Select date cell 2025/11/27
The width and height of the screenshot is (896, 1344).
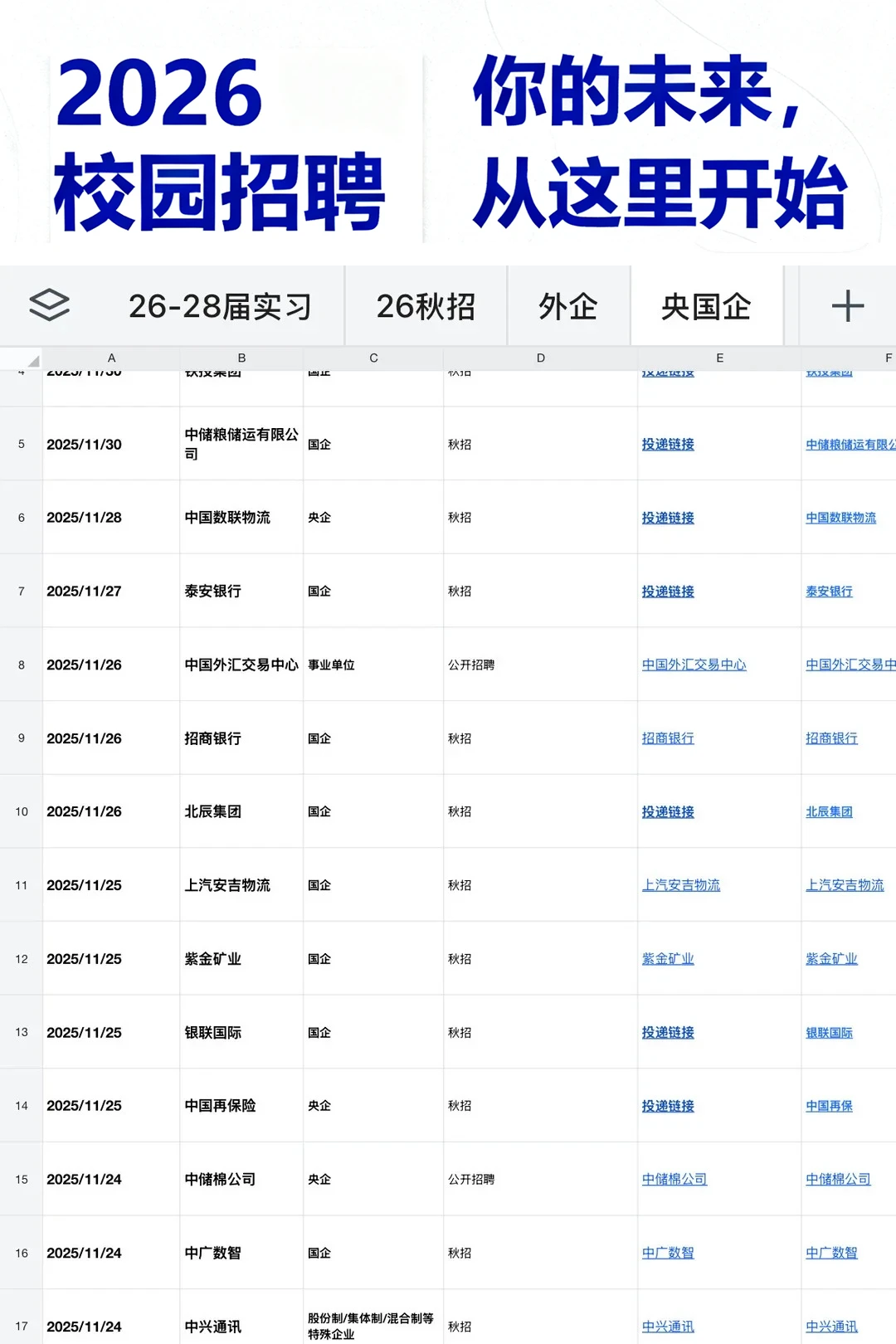tap(111, 591)
